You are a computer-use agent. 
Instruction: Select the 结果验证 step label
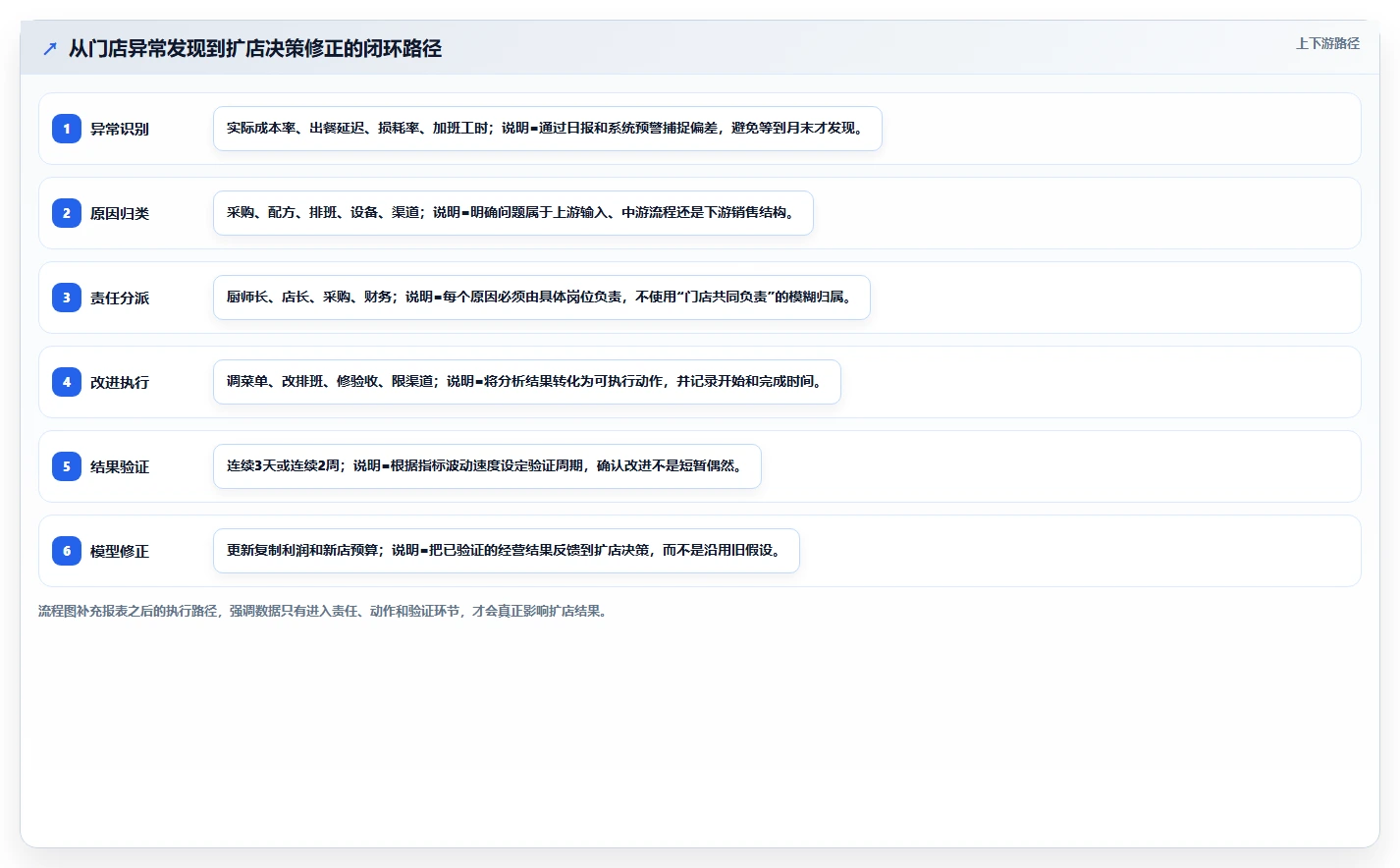[x=120, y=466]
